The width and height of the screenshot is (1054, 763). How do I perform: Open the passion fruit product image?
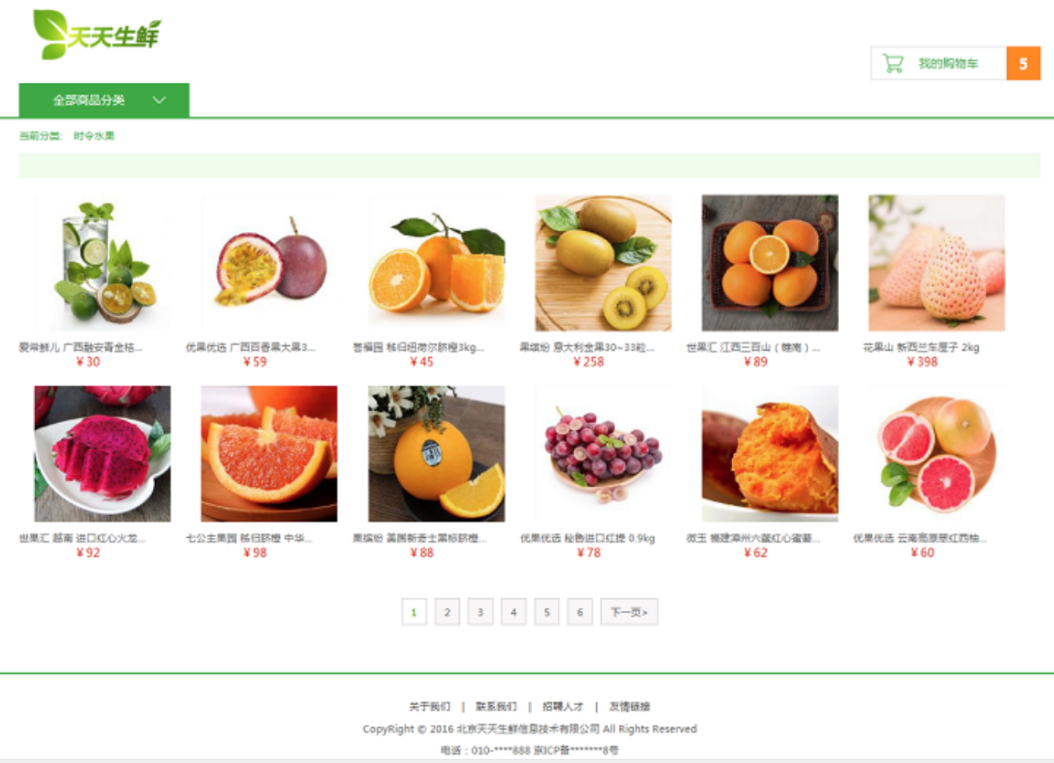click(269, 263)
